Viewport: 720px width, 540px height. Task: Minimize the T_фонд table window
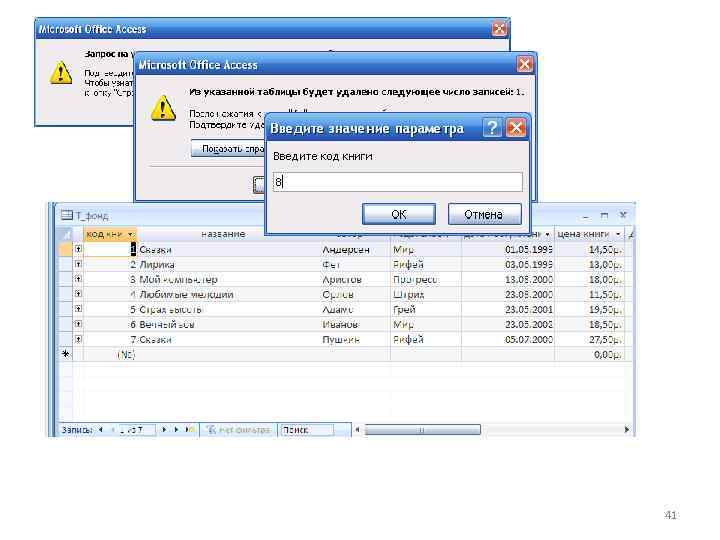pyautogui.click(x=585, y=215)
